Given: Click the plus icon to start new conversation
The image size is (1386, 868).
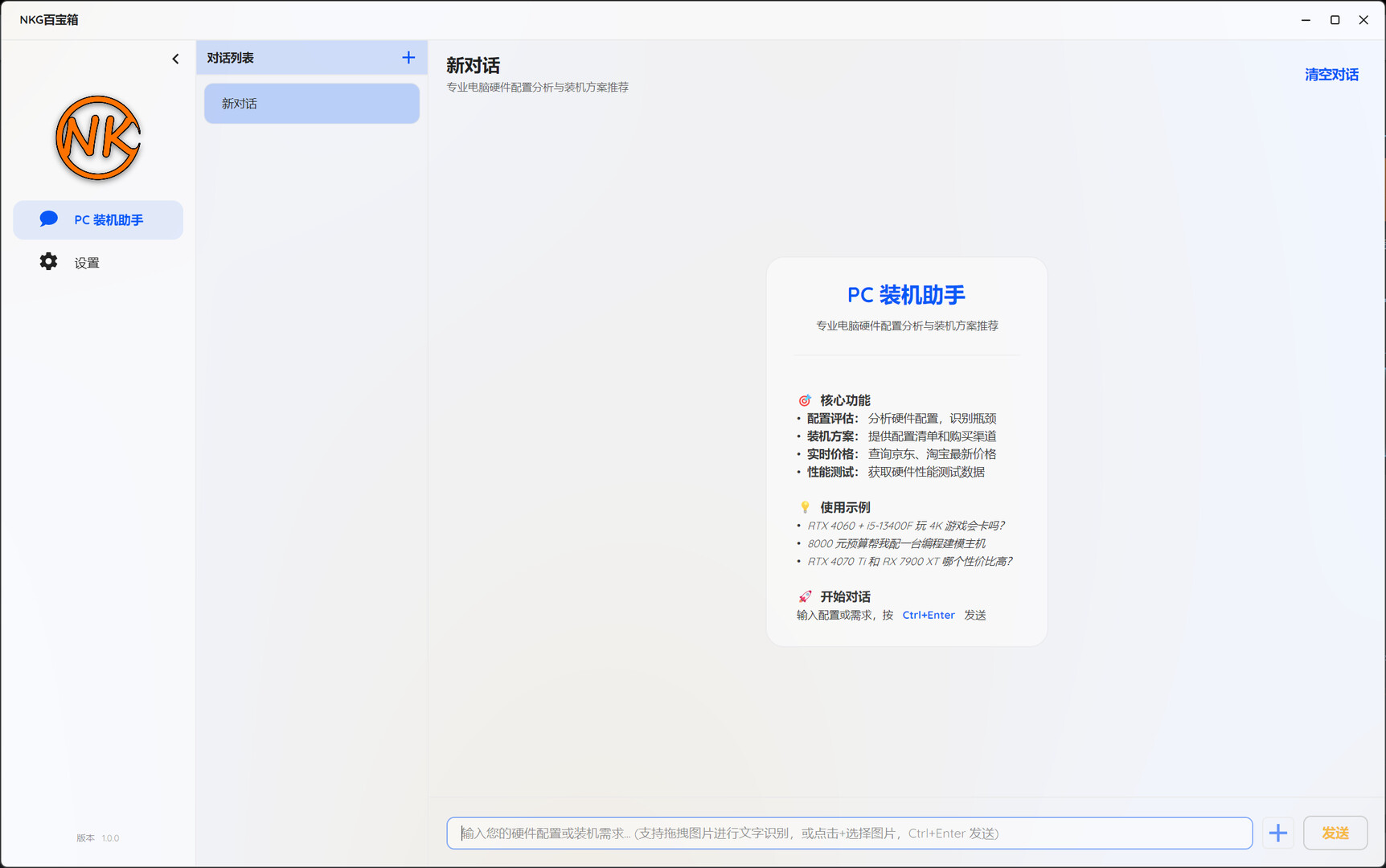Looking at the screenshot, I should (408, 57).
